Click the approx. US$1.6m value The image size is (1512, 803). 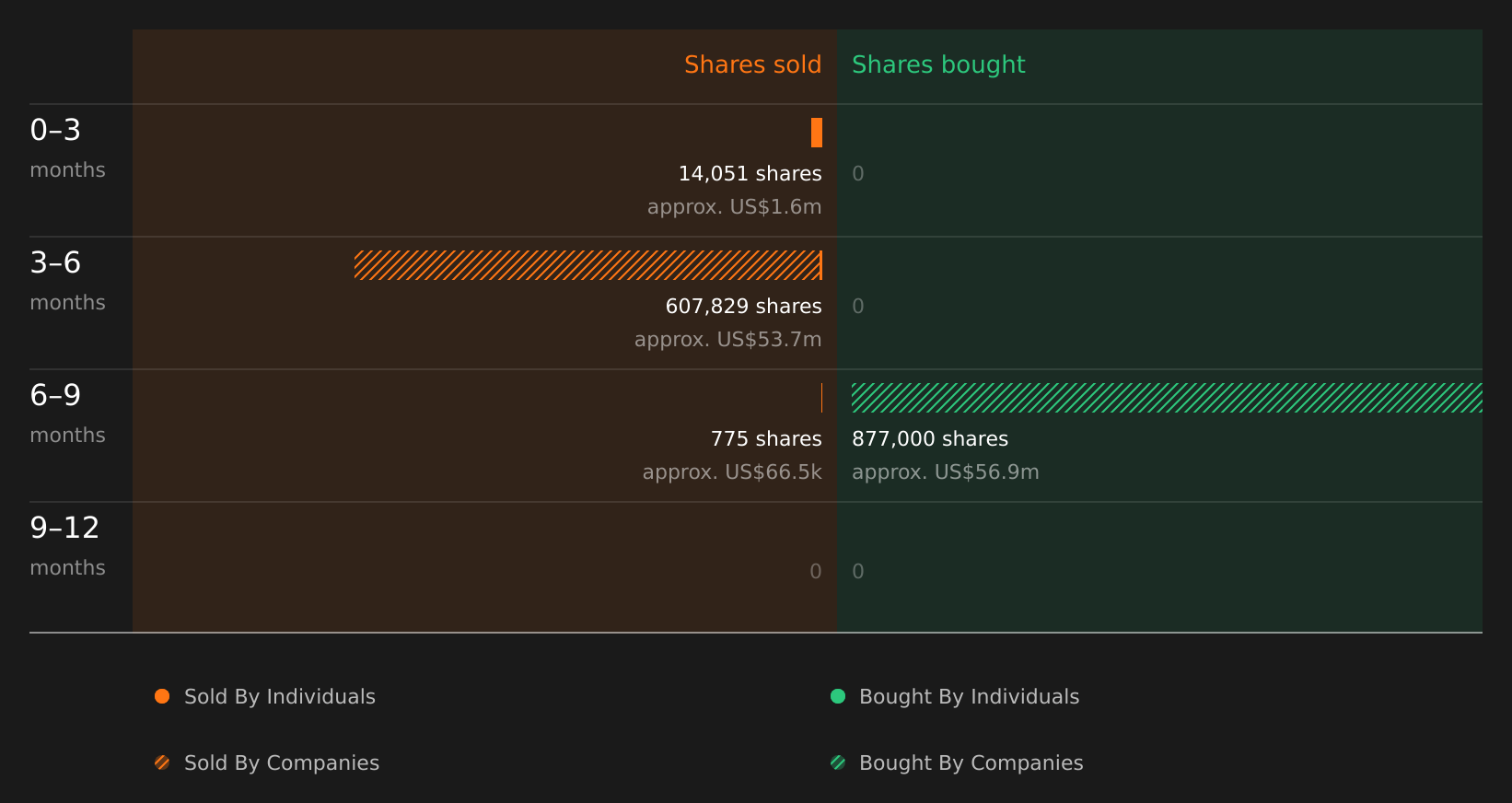tap(734, 207)
